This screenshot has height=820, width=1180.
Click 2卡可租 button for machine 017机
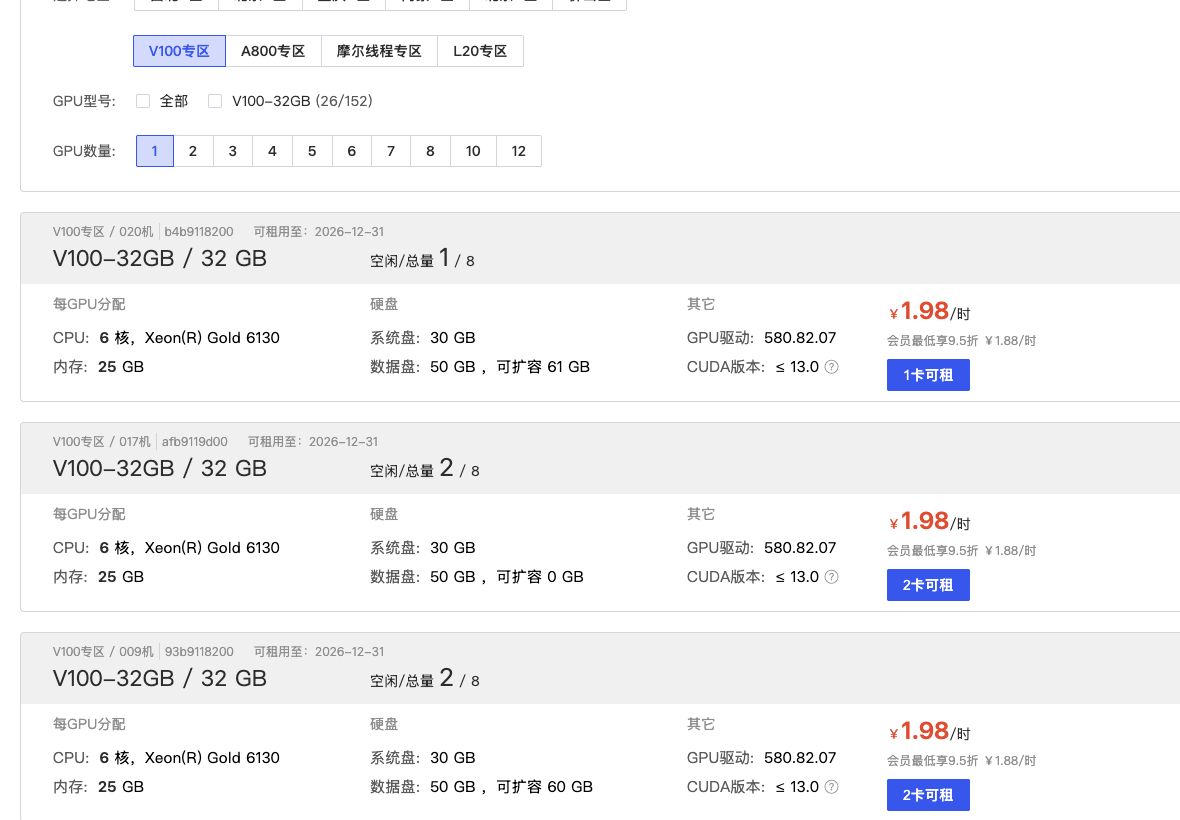[x=928, y=585]
